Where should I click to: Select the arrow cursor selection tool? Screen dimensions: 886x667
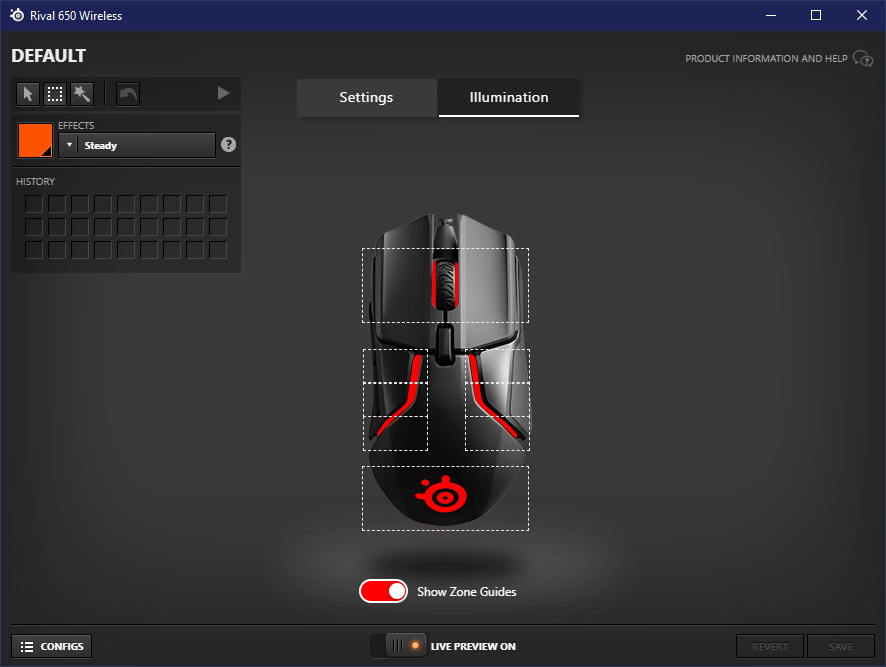coord(28,94)
